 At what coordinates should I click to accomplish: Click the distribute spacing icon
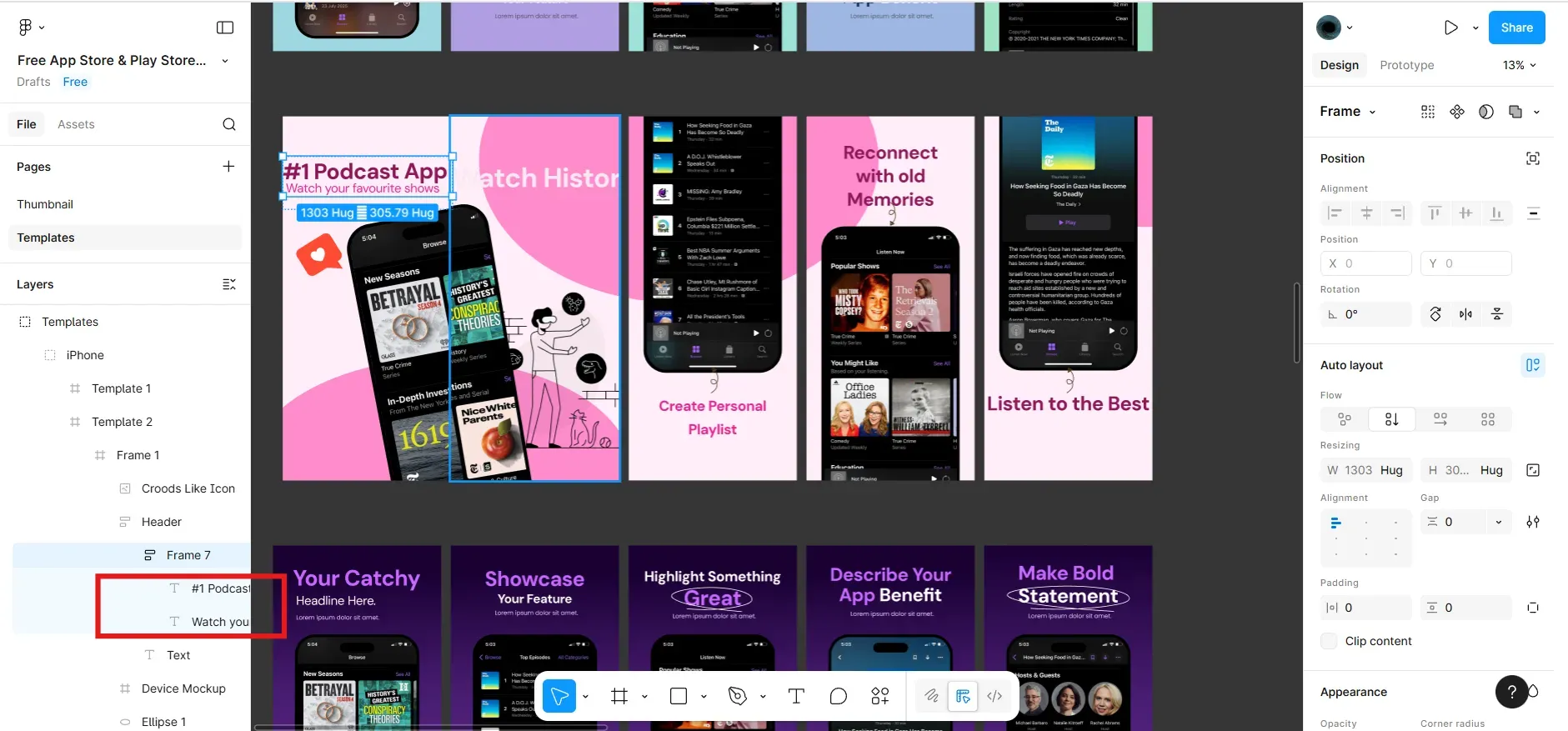(x=1533, y=213)
